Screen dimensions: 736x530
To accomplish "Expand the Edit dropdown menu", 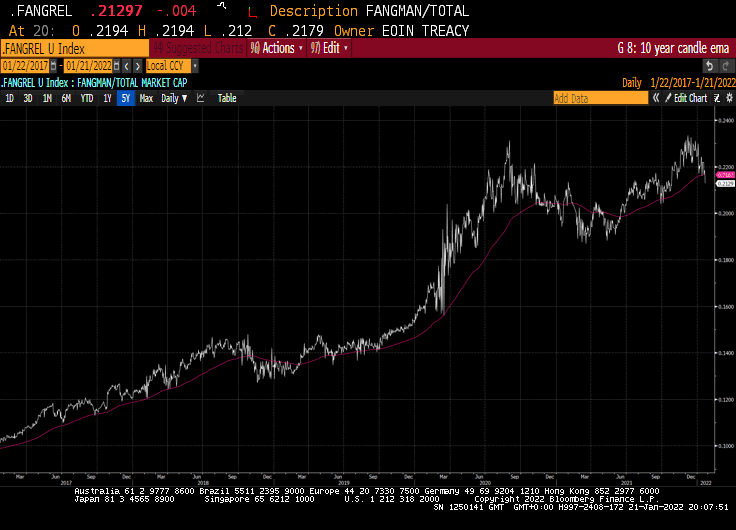I will (329, 48).
